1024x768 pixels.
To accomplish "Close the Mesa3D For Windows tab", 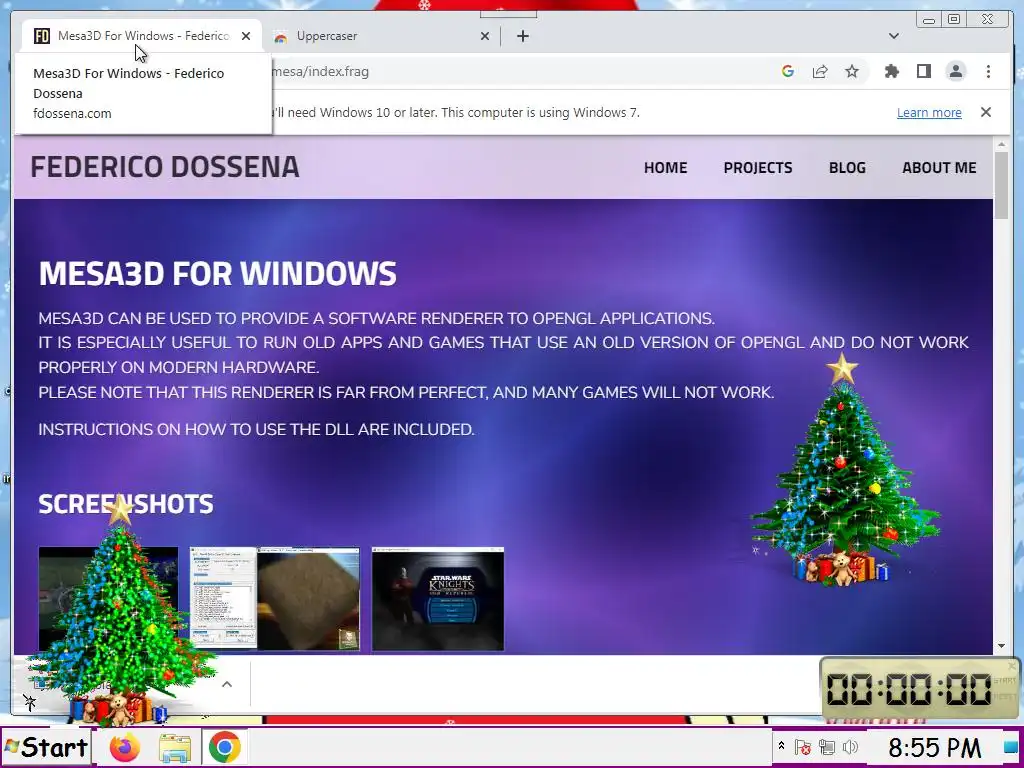I will [246, 36].
